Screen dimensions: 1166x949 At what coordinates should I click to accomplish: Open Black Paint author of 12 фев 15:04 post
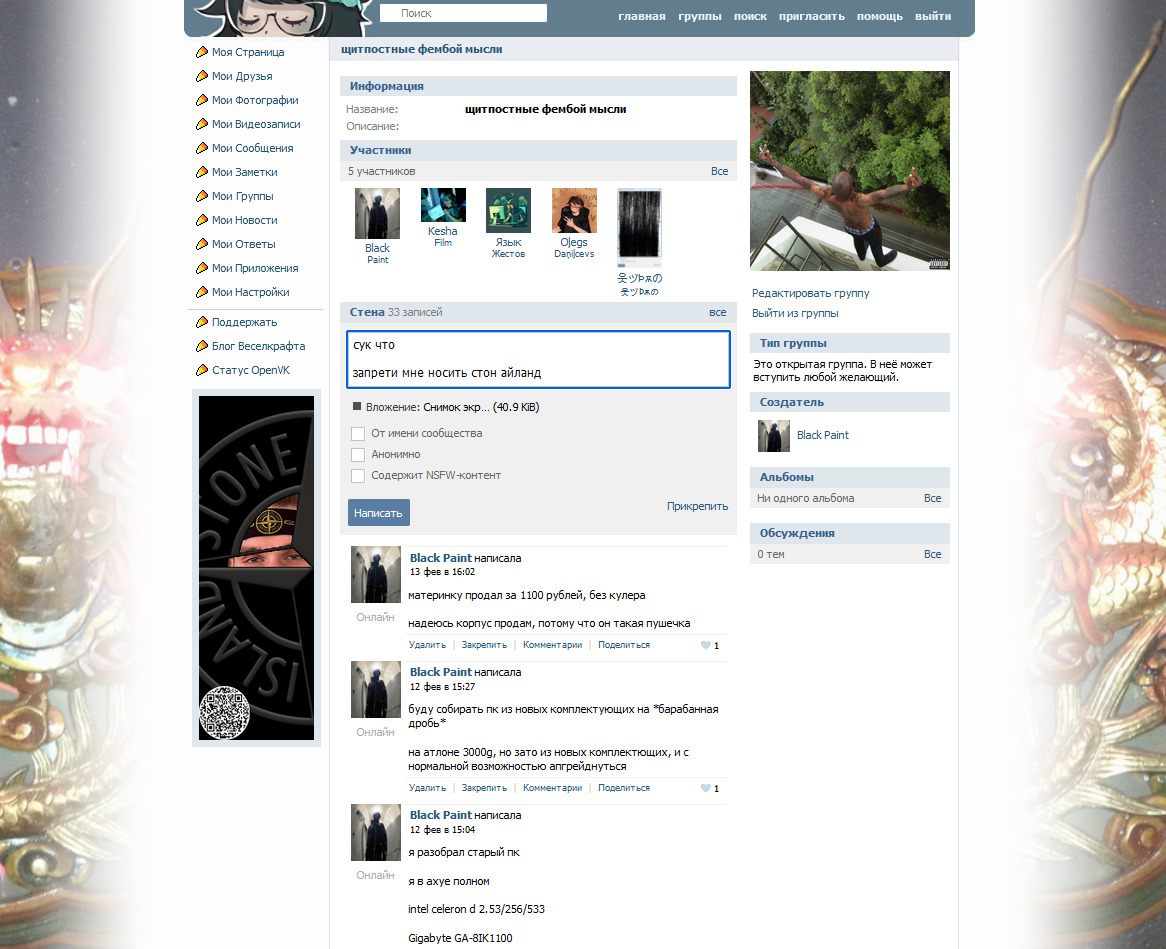tap(441, 815)
